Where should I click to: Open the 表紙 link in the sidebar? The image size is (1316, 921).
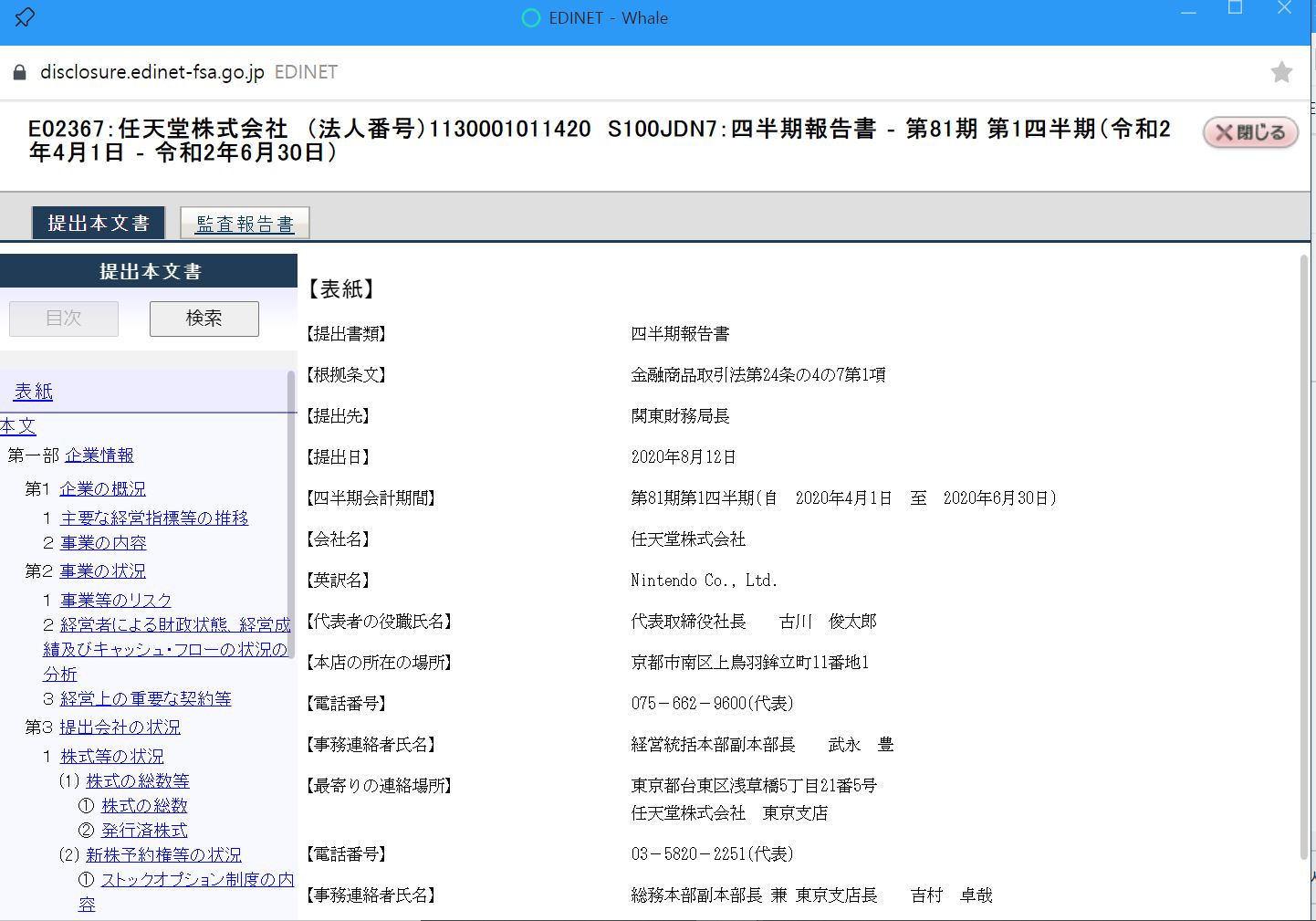tap(34, 392)
